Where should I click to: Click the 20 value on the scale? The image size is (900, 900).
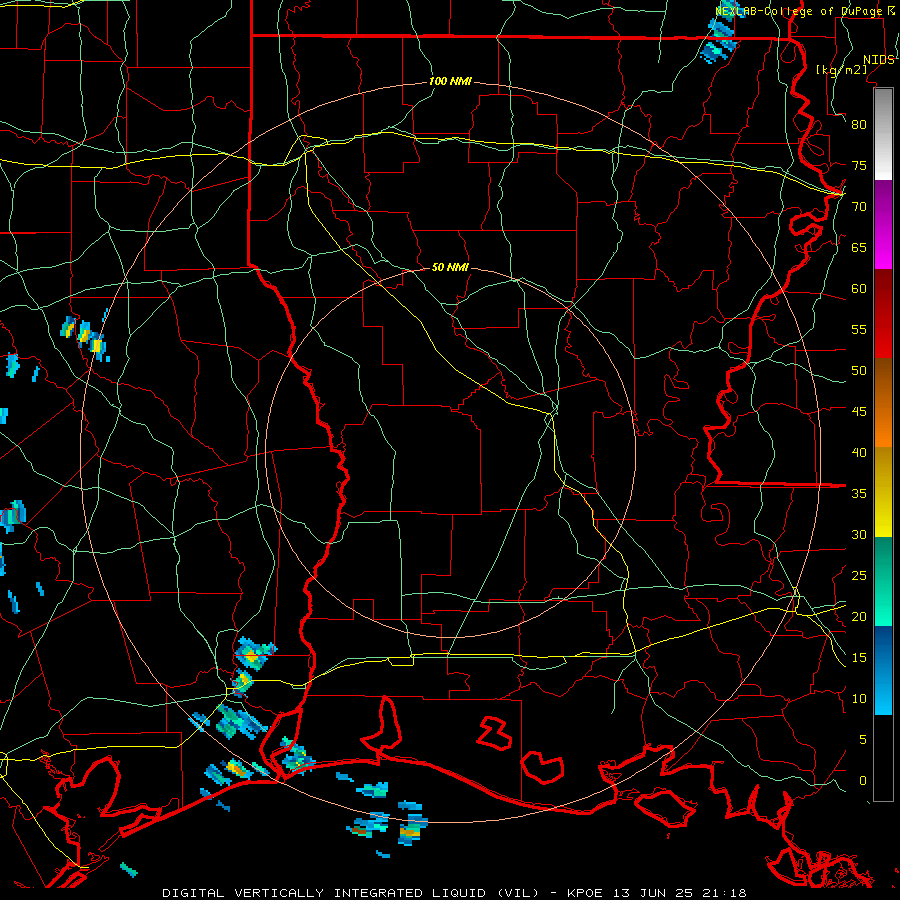(x=859, y=617)
